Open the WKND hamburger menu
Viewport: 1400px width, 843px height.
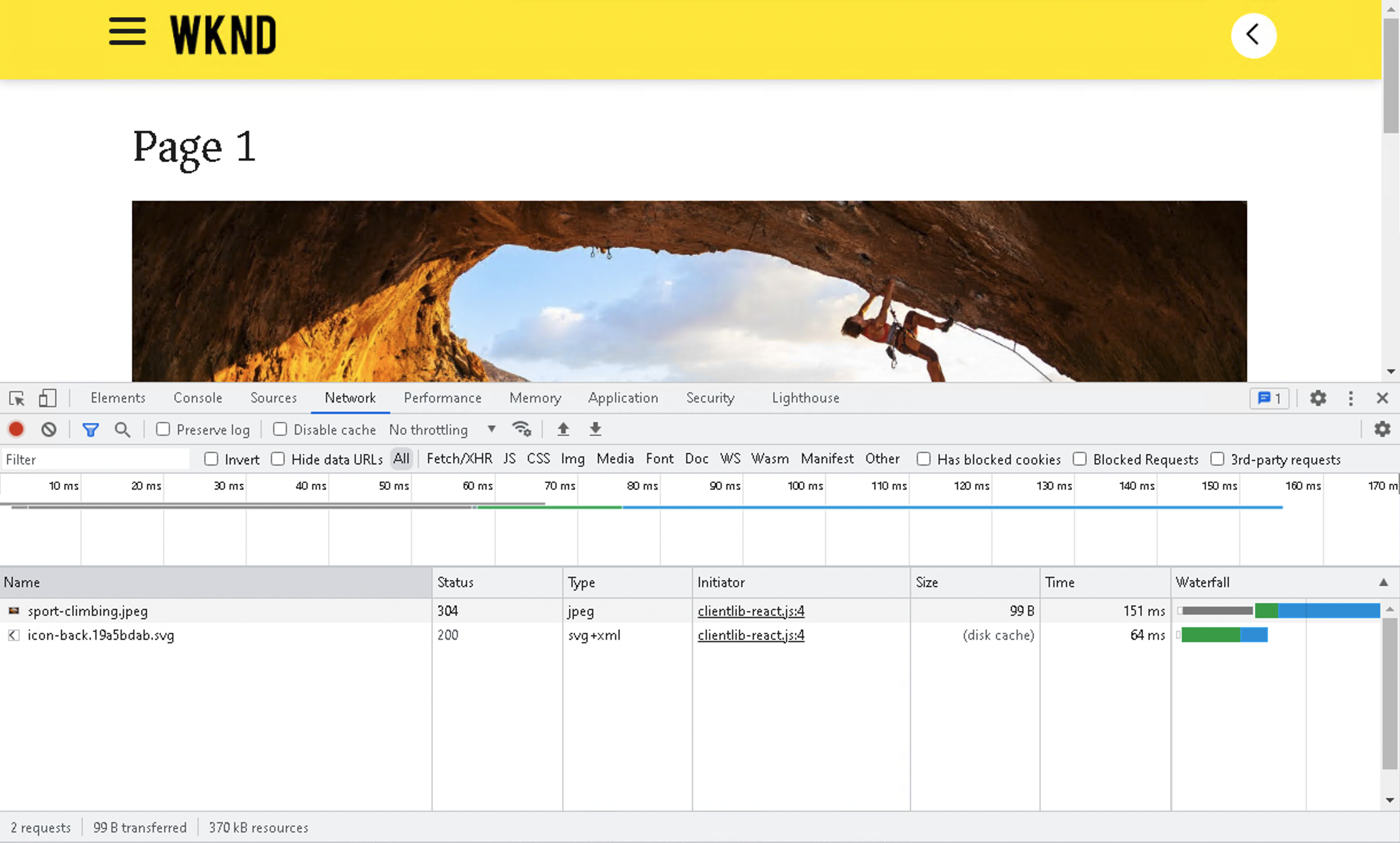(127, 32)
